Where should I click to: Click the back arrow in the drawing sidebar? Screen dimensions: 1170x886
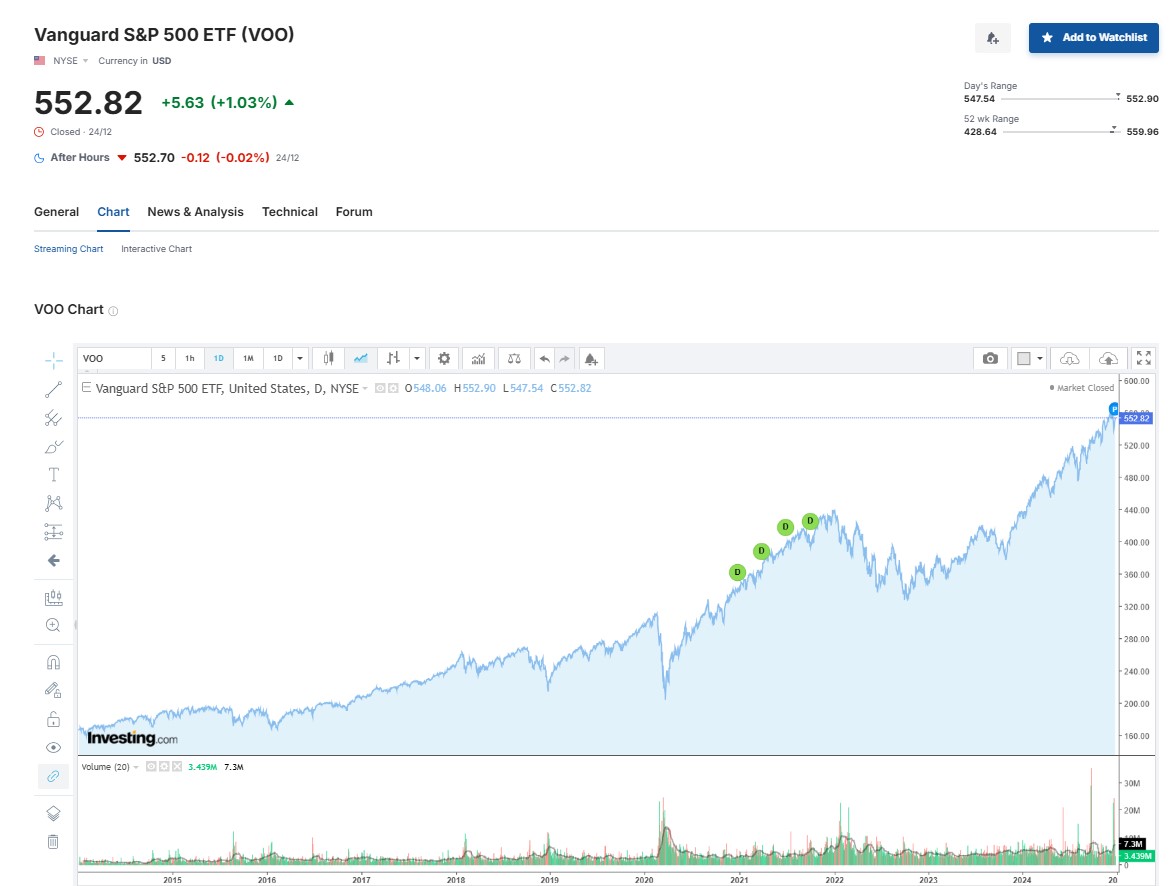[54, 561]
